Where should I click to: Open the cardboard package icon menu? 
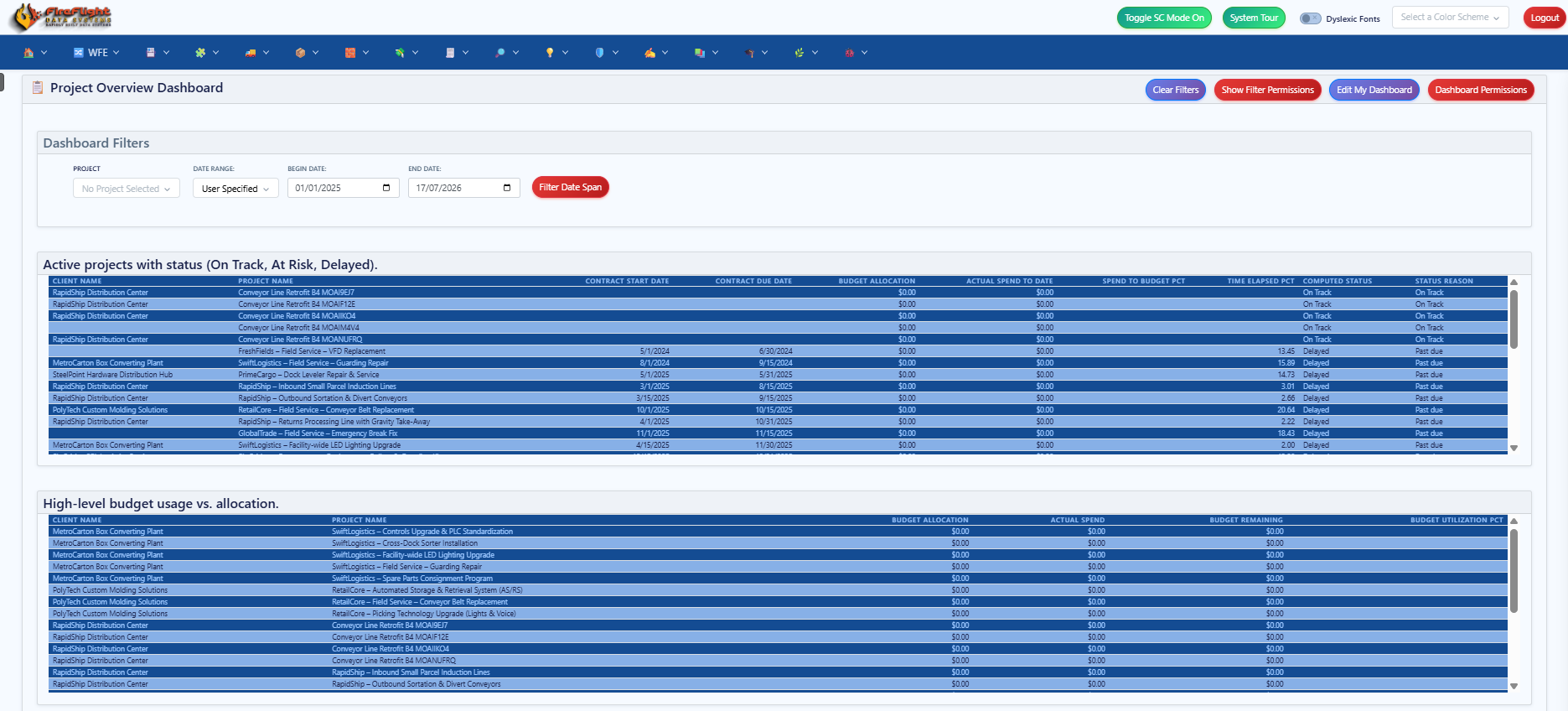click(306, 53)
